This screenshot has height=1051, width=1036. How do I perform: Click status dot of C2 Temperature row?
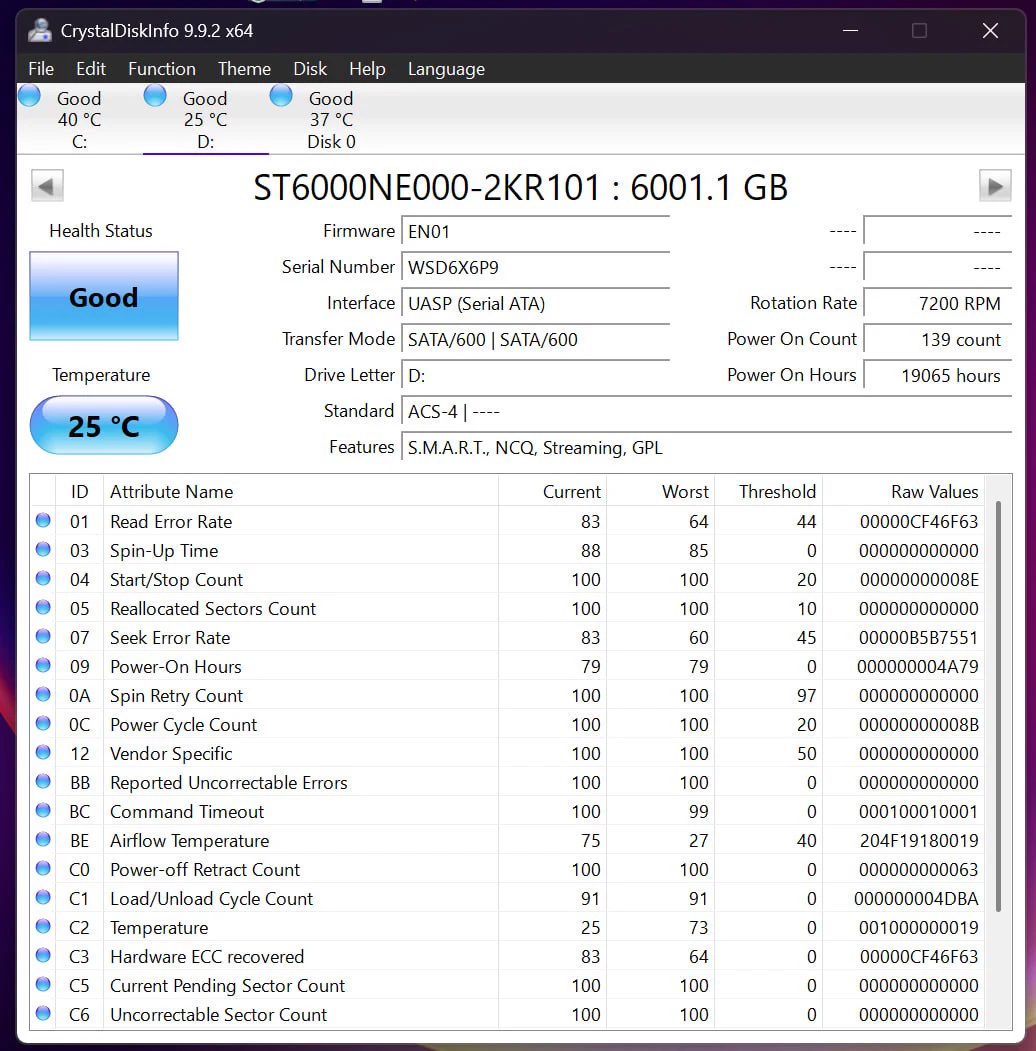(x=44, y=926)
